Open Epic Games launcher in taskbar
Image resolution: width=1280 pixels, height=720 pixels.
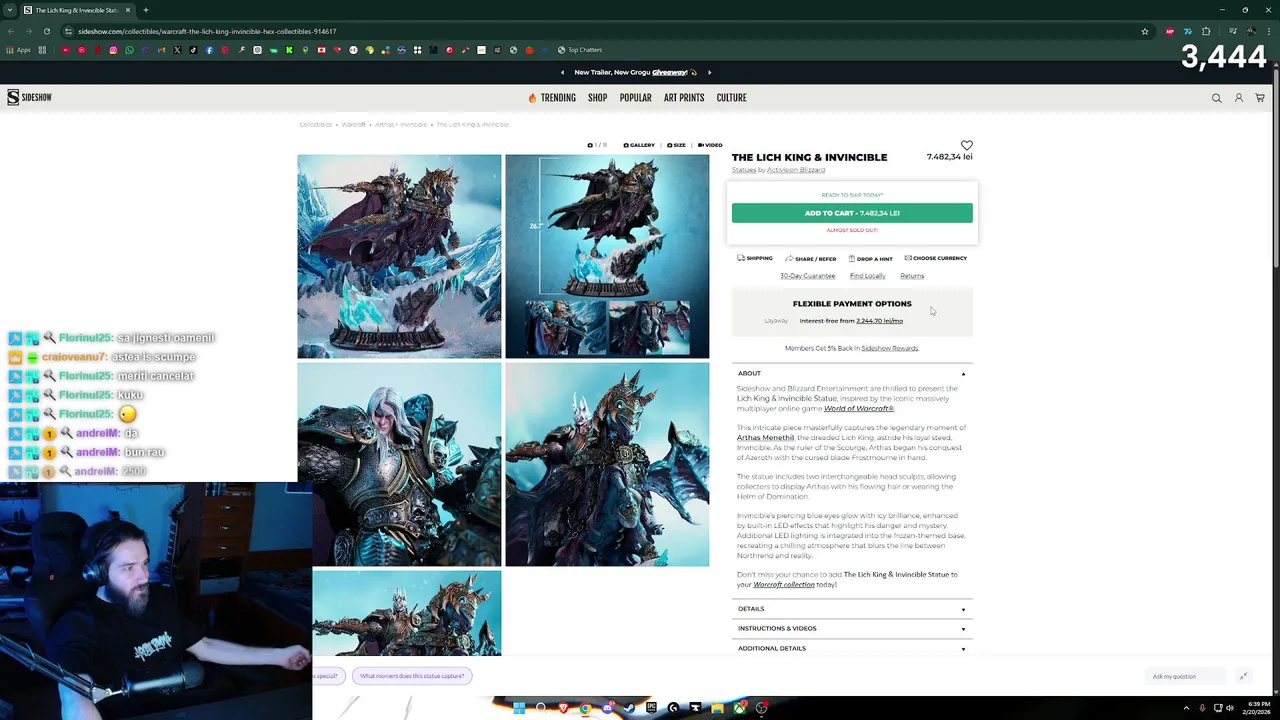click(651, 708)
